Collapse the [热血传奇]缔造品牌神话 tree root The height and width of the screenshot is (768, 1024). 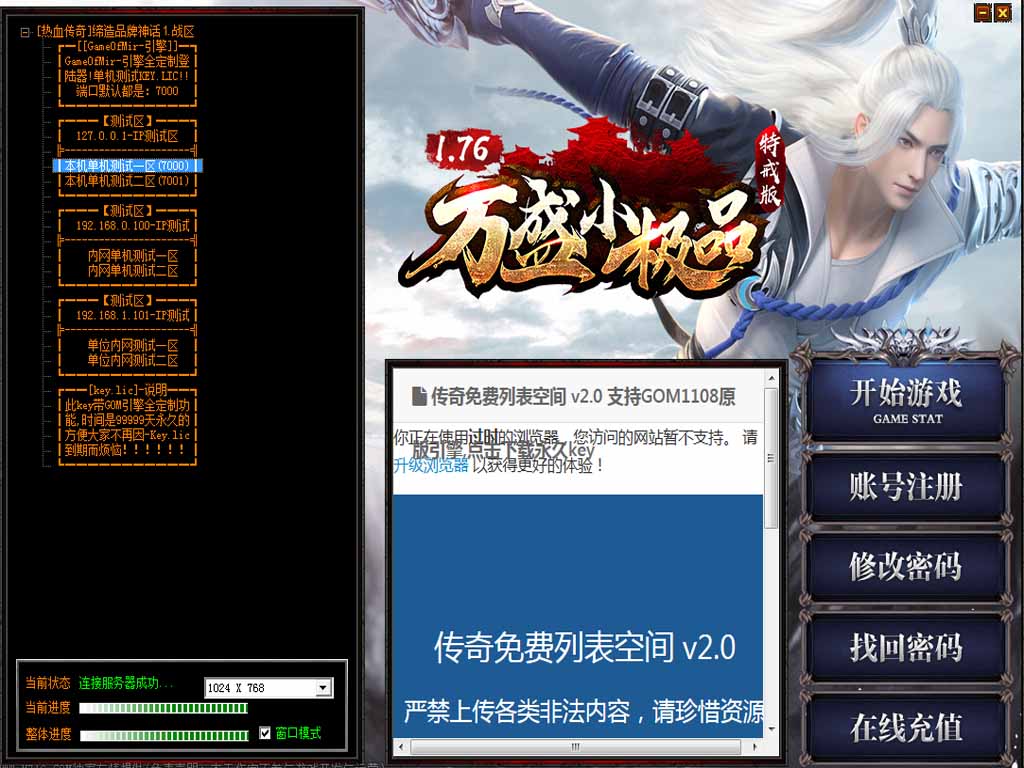(25, 32)
